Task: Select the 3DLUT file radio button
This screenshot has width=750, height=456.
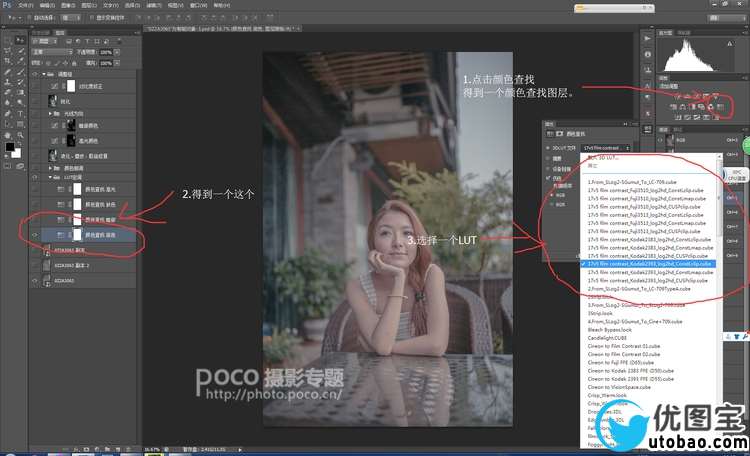Action: click(550, 148)
